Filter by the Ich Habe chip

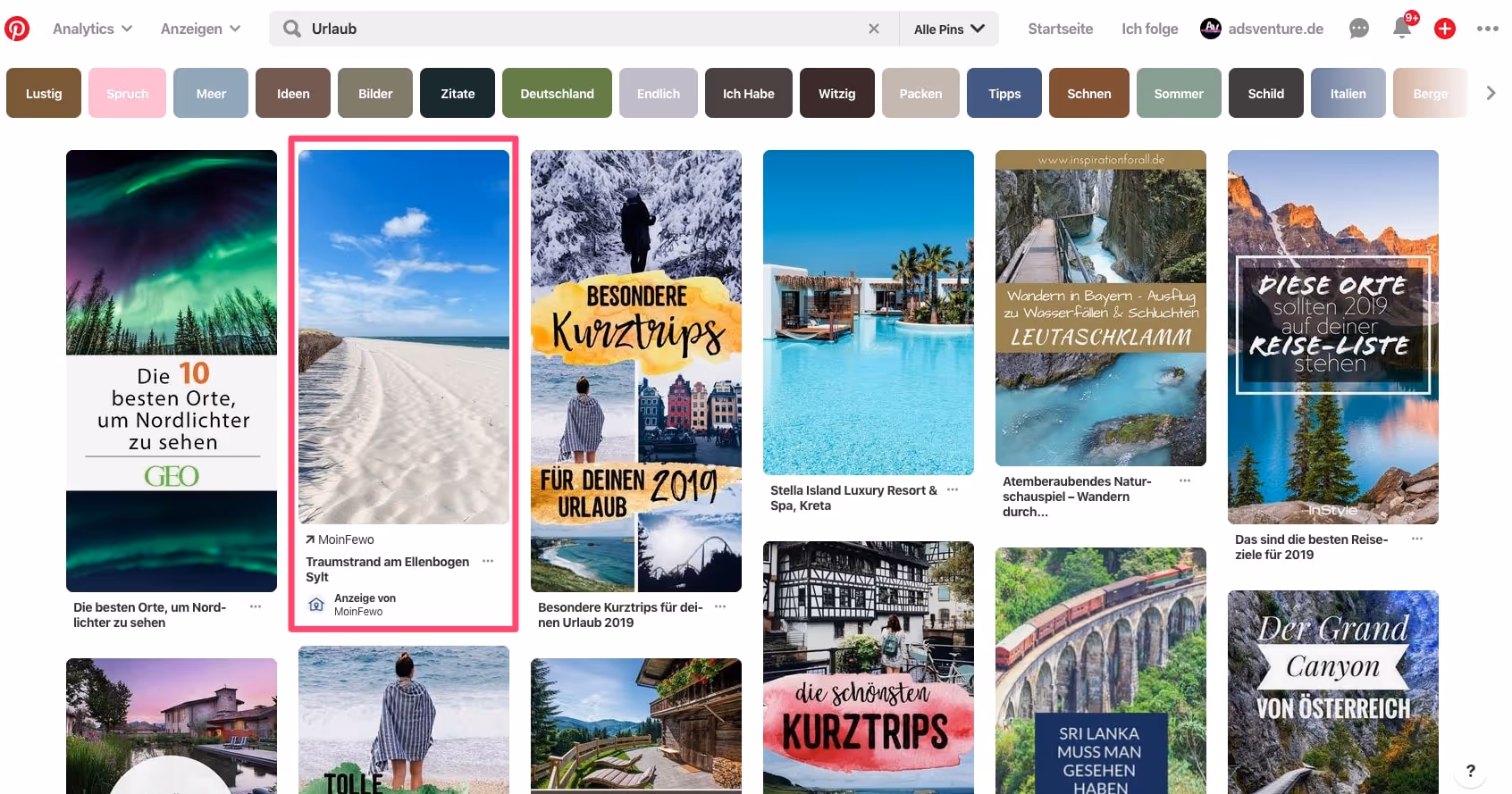[x=749, y=93]
